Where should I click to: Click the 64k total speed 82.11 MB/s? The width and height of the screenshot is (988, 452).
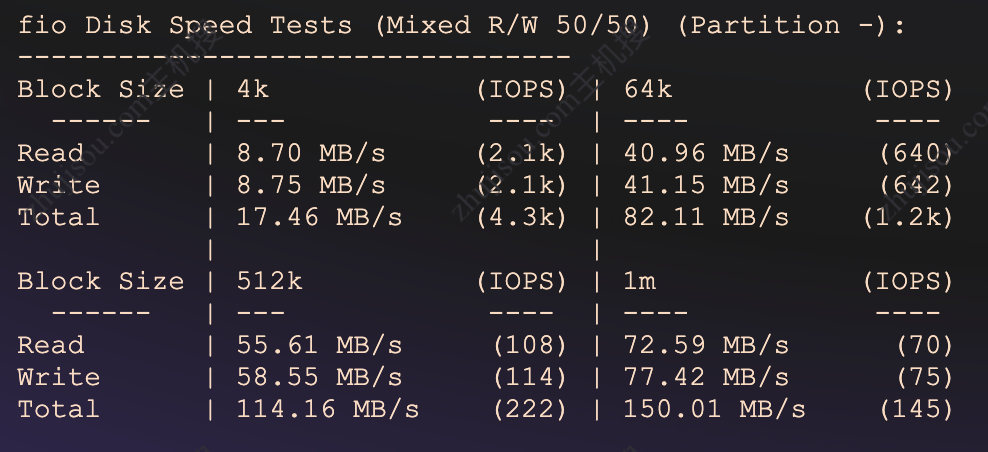[x=706, y=217]
